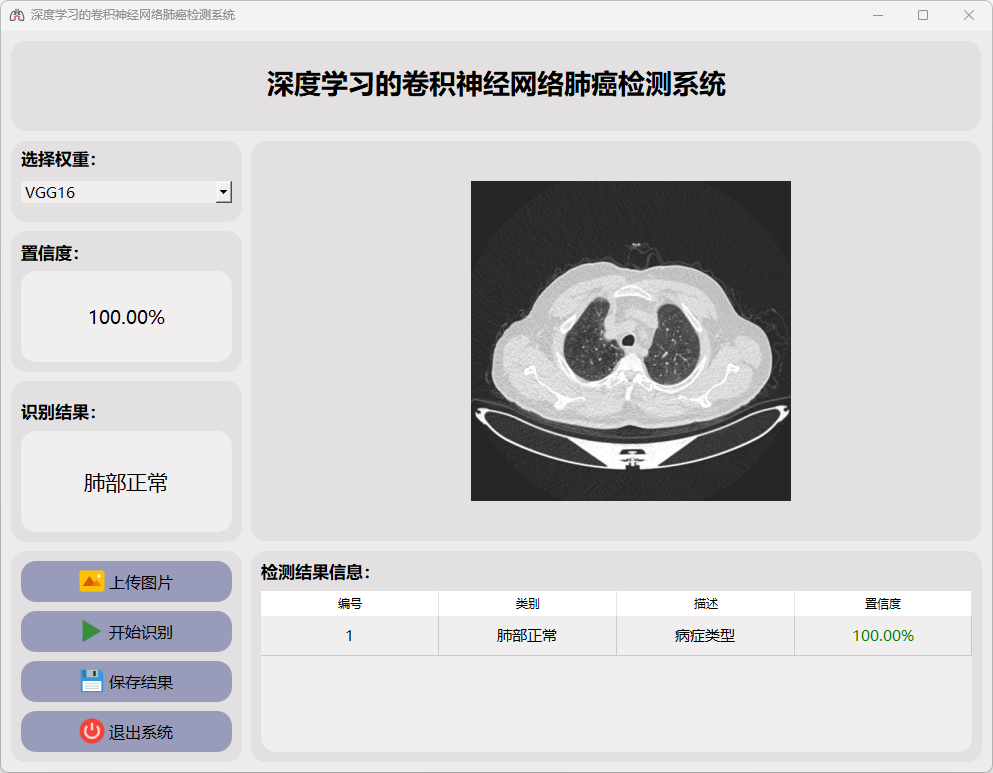993x773 pixels.
Task: Click the 100.00% confidence display box
Action: (126, 317)
